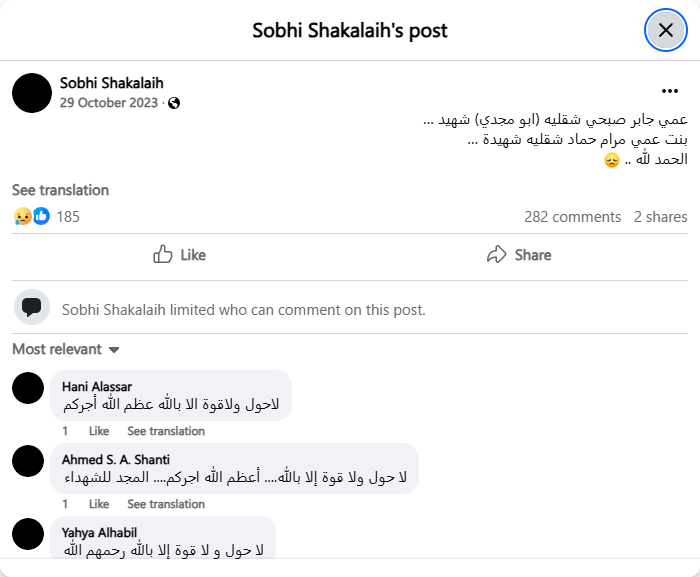Viewport: 700px width, 577px height.
Task: Click the sad reaction emoji icon
Action: [x=22, y=216]
